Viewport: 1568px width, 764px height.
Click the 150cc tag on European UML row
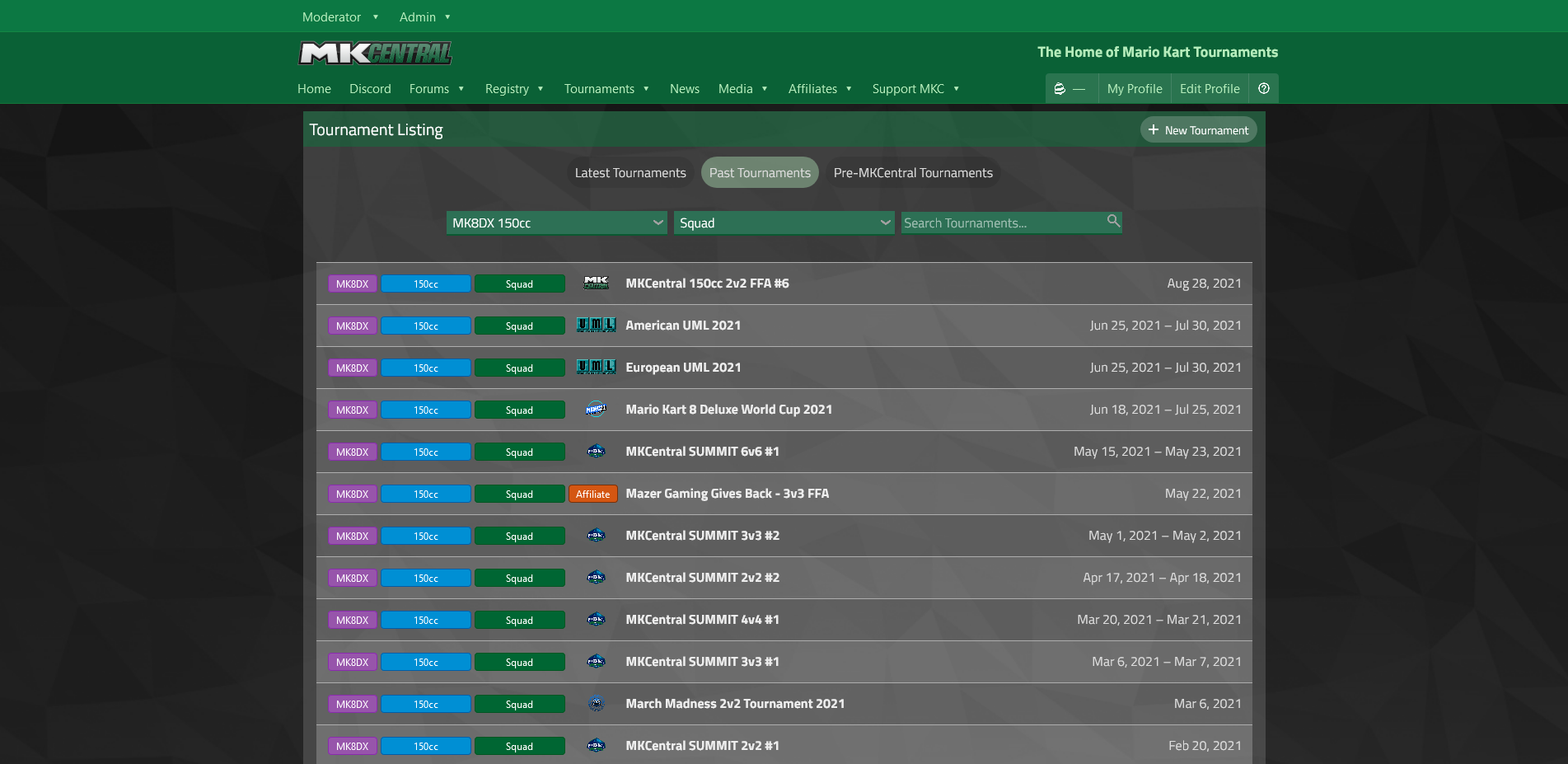(x=426, y=368)
